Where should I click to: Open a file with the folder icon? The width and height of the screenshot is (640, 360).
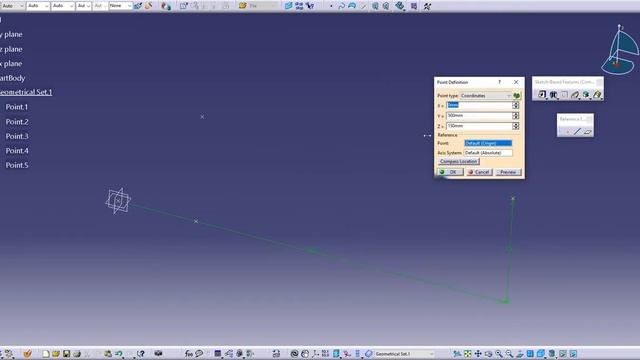pos(56,353)
